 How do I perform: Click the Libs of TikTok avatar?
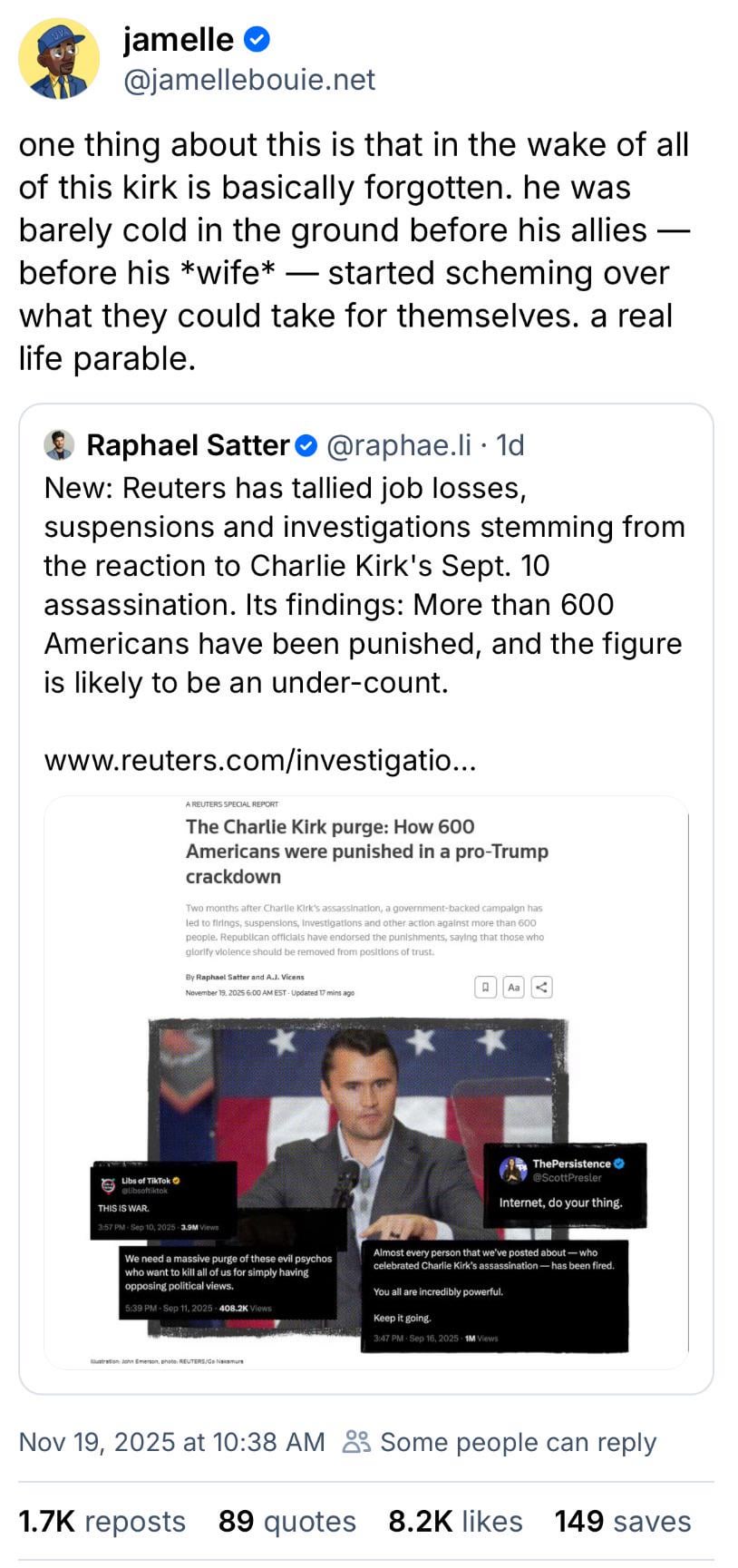pyautogui.click(x=109, y=1185)
